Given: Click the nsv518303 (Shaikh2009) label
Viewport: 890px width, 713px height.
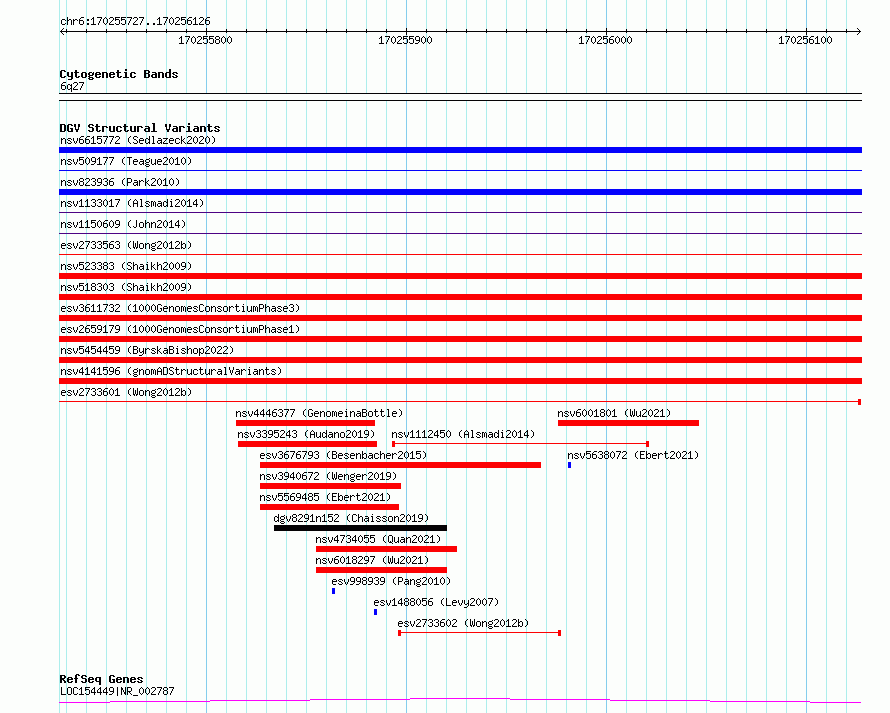Looking at the screenshot, I should point(126,287).
